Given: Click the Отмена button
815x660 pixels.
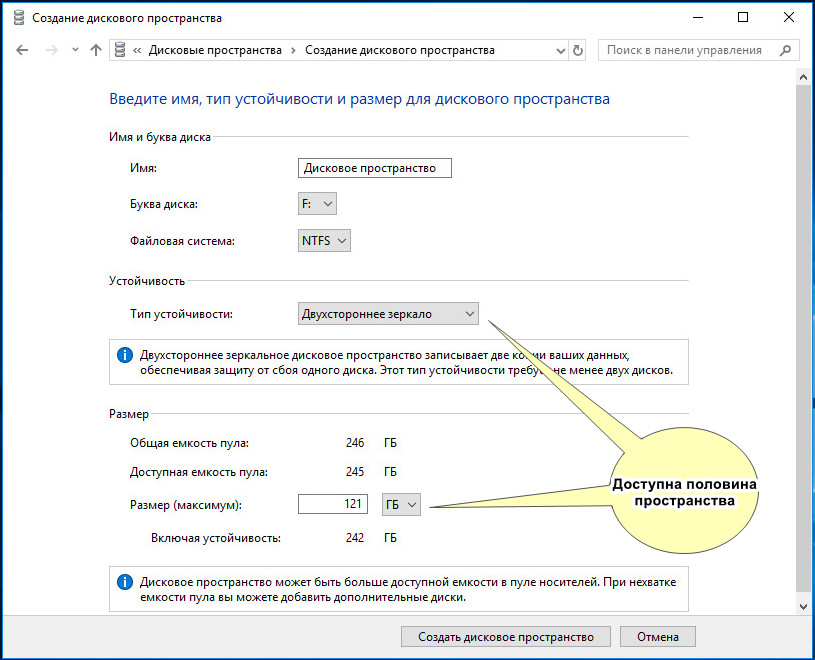Looking at the screenshot, I should [658, 637].
